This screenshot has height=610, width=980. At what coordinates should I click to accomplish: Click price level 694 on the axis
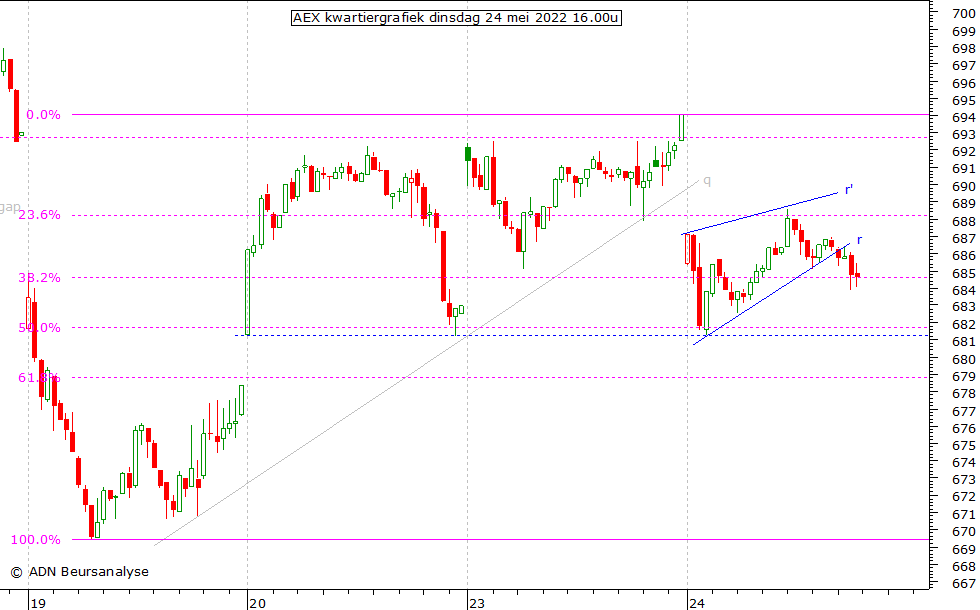point(963,118)
